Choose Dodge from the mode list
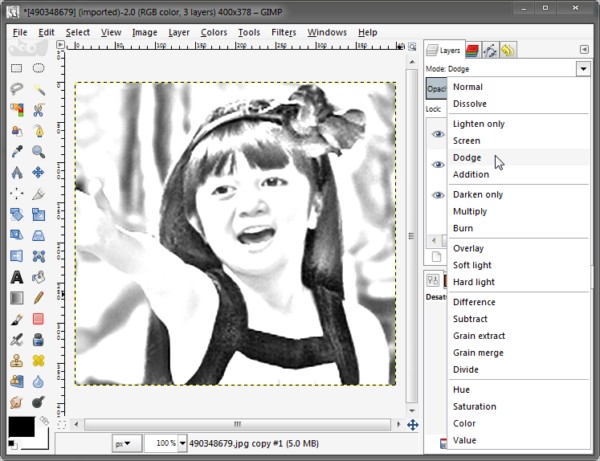This screenshot has width=600, height=461. 467,158
